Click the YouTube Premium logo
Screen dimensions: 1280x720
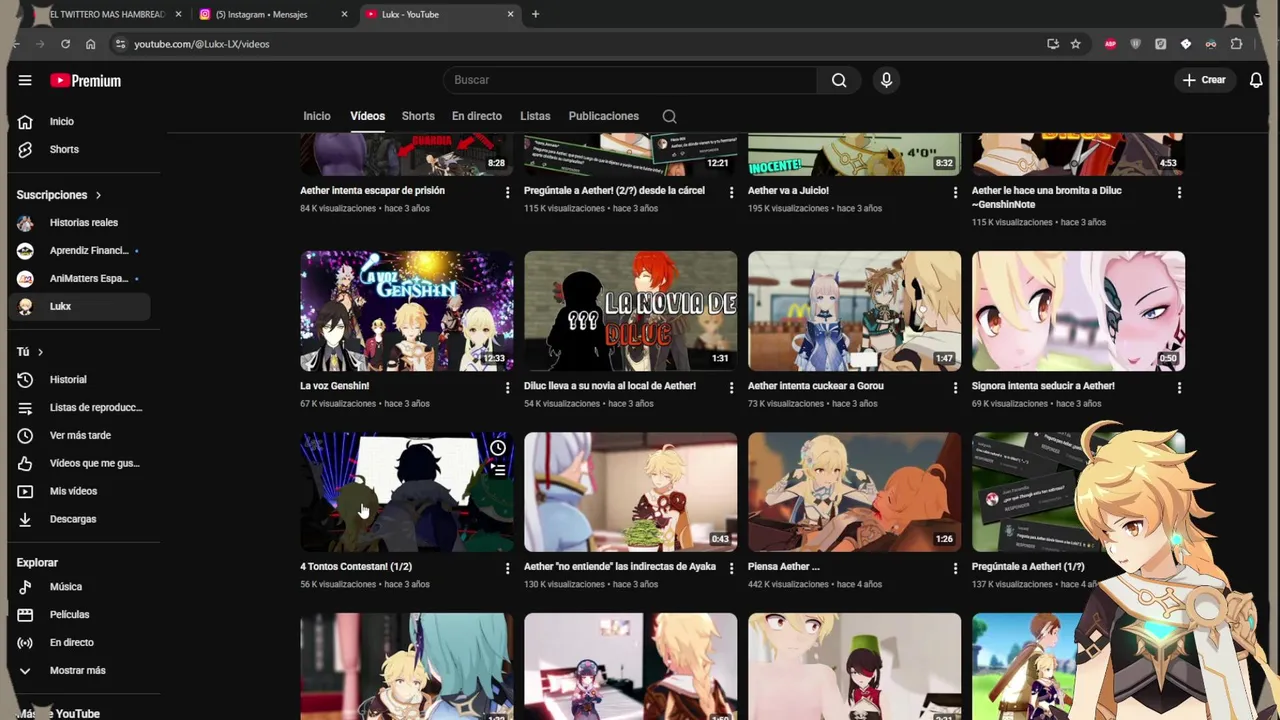click(86, 81)
